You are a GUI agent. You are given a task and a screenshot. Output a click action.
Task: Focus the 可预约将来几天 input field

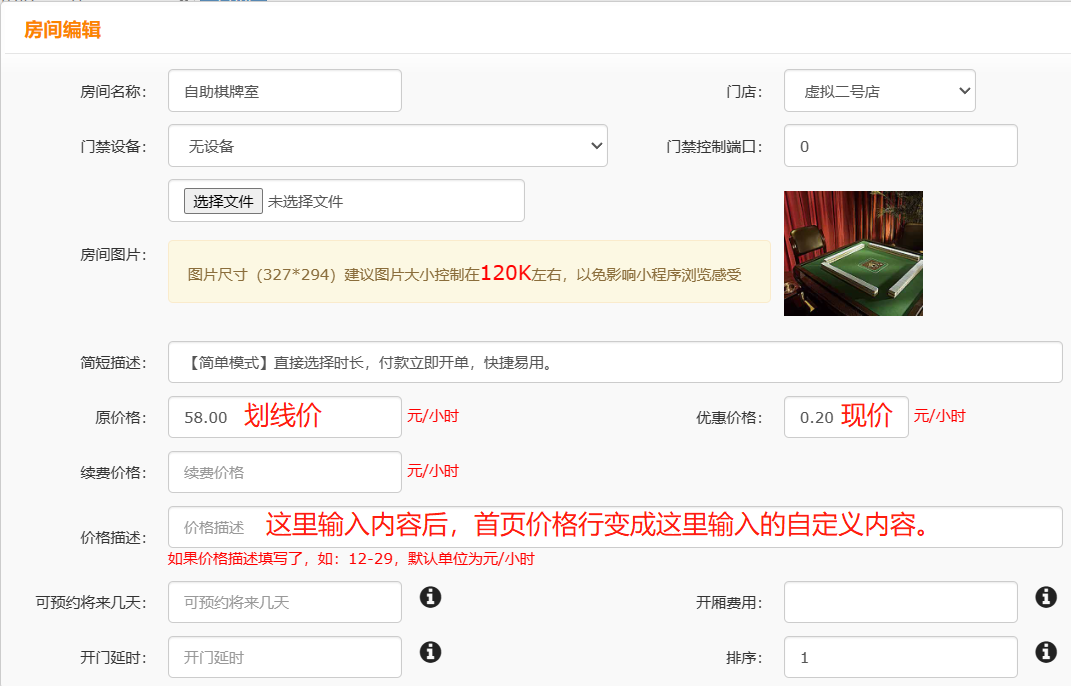(x=285, y=602)
